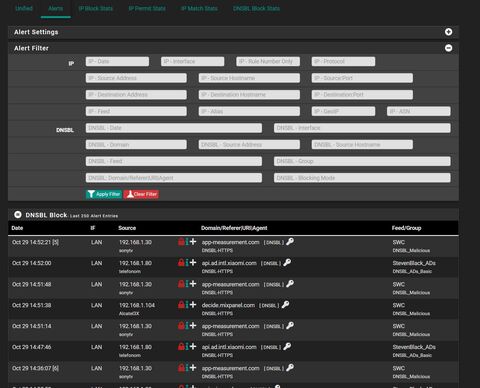Focus the IP - Source Hostname field
Viewport: 480px width, 388px height.
pyautogui.click(x=249, y=78)
